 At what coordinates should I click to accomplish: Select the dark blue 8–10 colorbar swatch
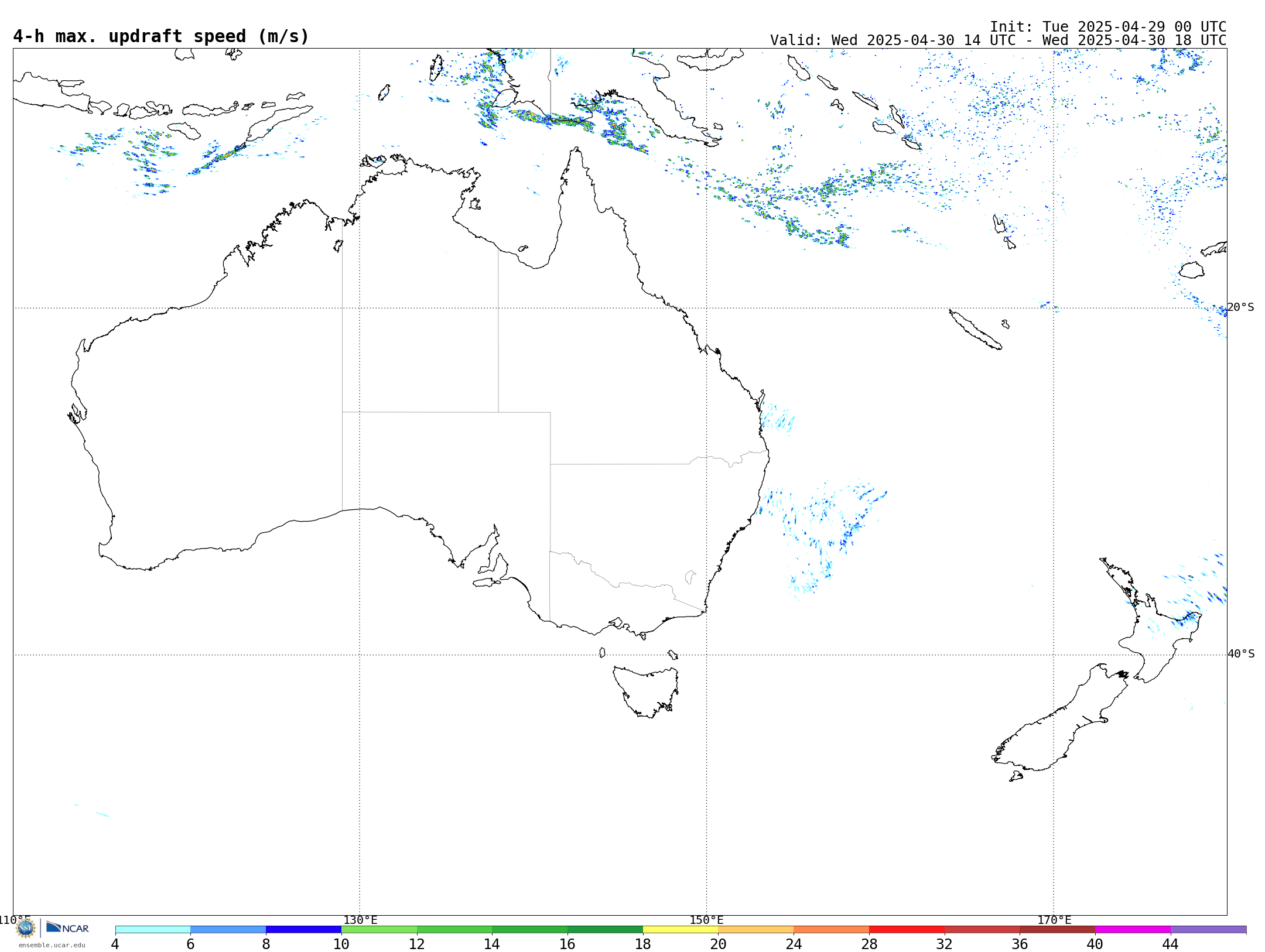coord(303,930)
